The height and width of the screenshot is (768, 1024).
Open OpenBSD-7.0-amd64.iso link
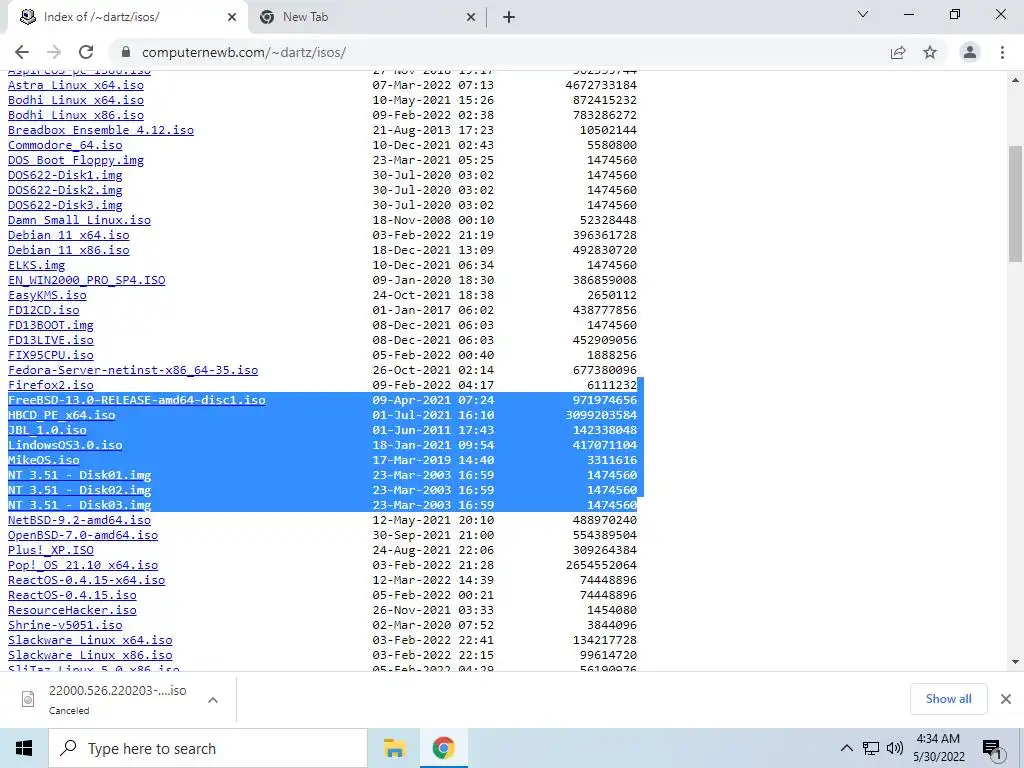(83, 536)
